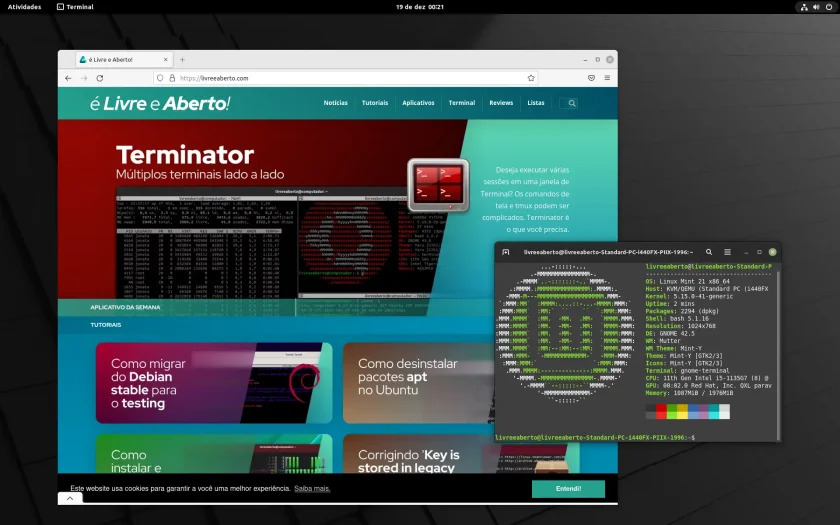
Task: Click Atividades in the GNOME top bar
Action: point(25,7)
